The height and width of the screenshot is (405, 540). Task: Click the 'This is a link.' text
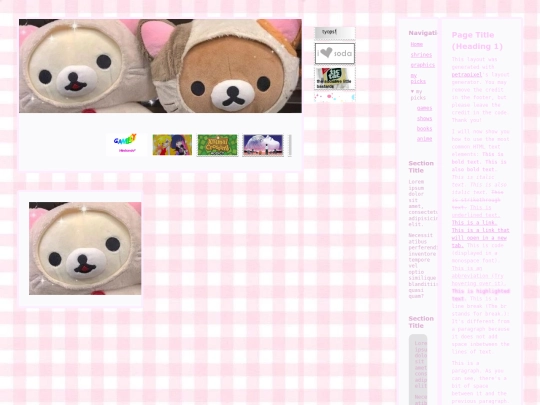(474, 223)
